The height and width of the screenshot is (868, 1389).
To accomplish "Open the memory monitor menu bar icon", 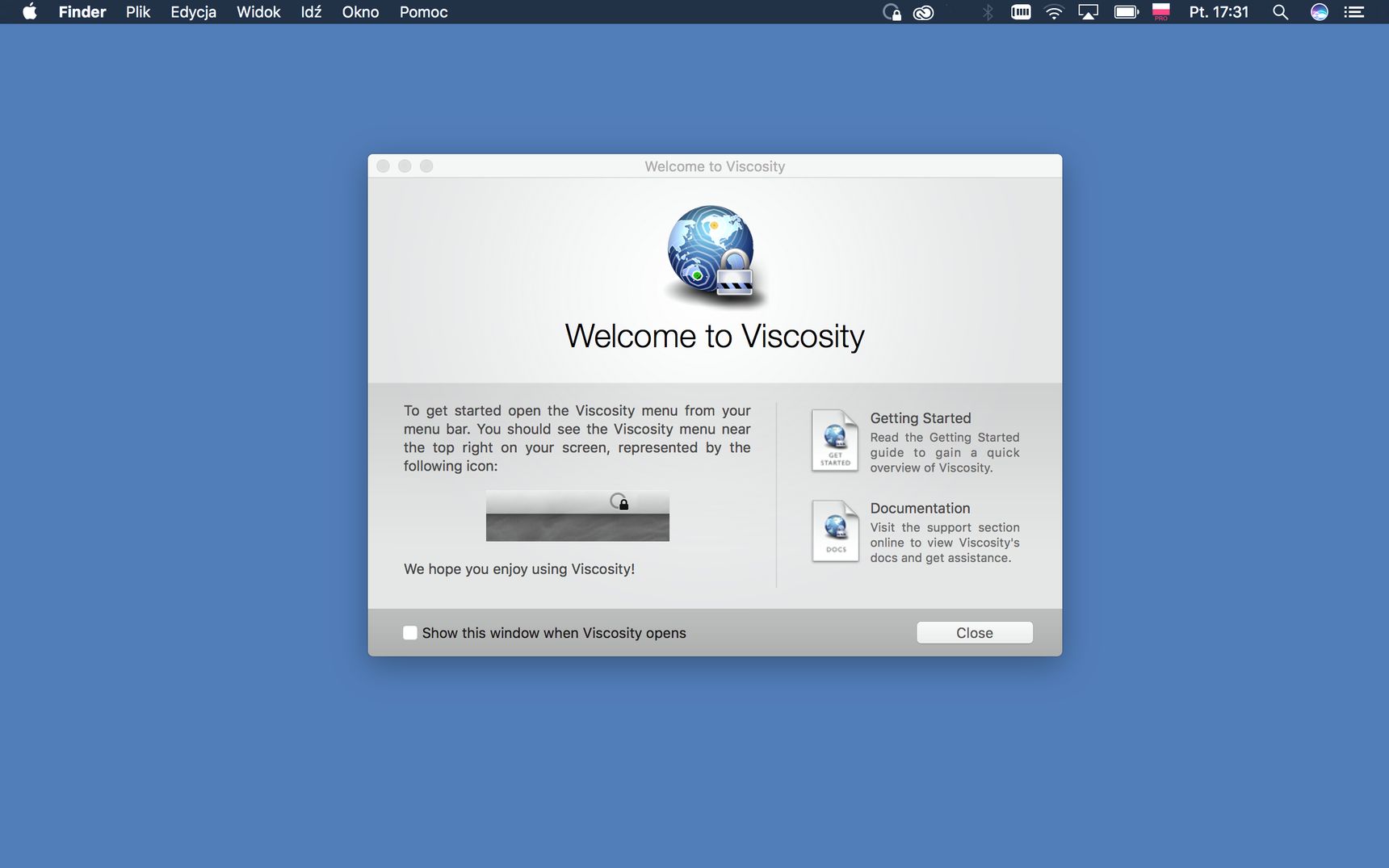I will click(x=1021, y=12).
